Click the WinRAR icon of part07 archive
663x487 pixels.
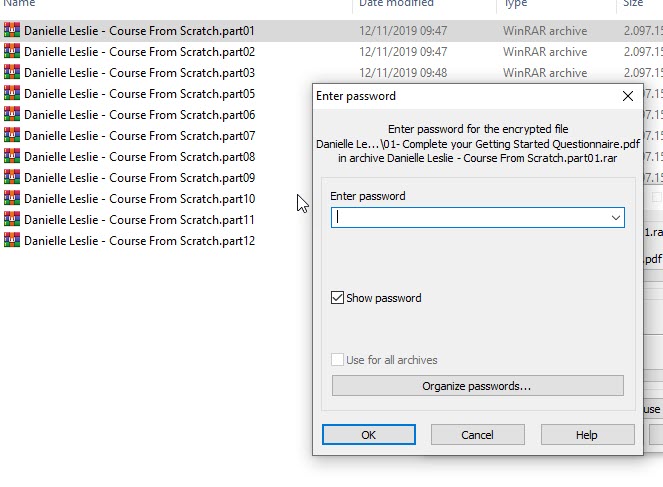click(x=12, y=135)
